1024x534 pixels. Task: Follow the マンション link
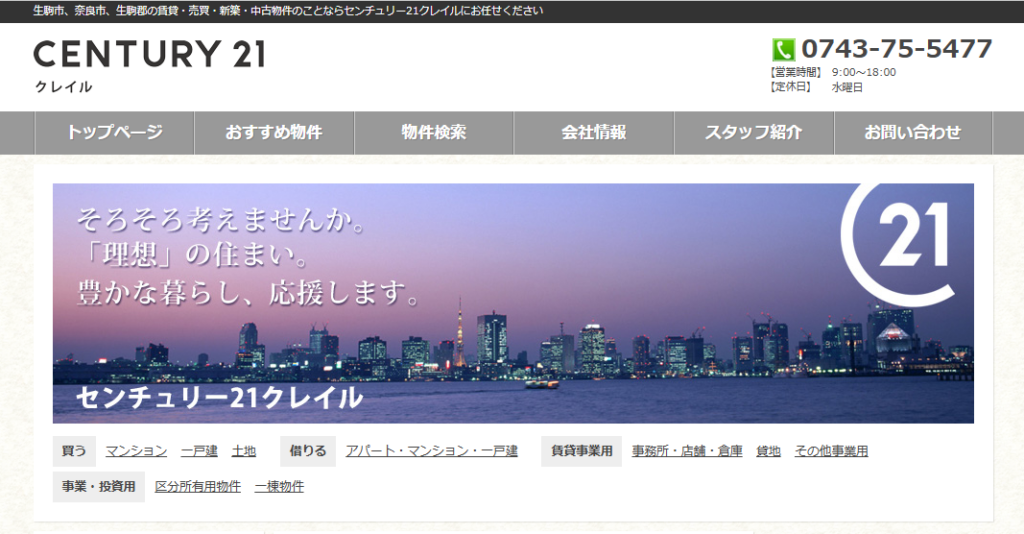136,451
